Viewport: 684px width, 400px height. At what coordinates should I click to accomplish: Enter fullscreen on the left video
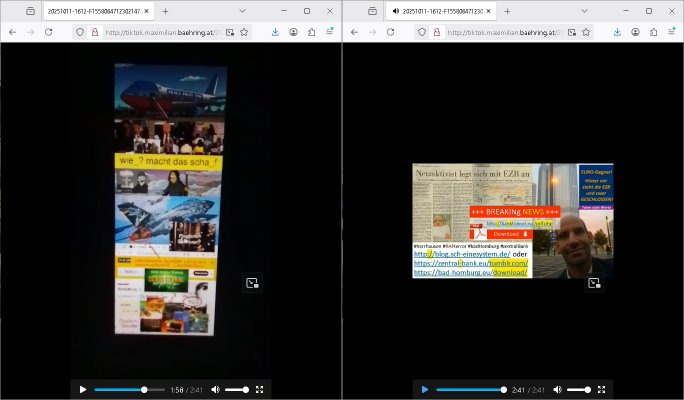(x=259, y=389)
